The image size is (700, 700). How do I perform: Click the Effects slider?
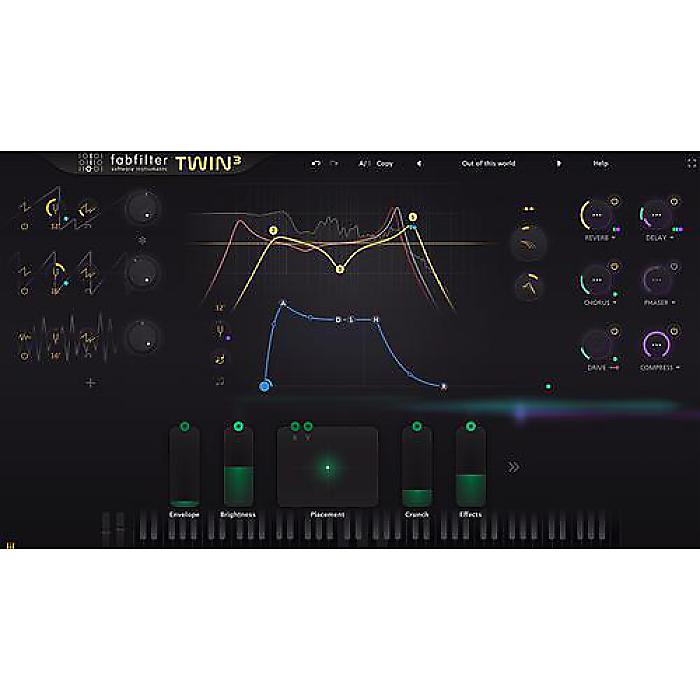[x=471, y=467]
